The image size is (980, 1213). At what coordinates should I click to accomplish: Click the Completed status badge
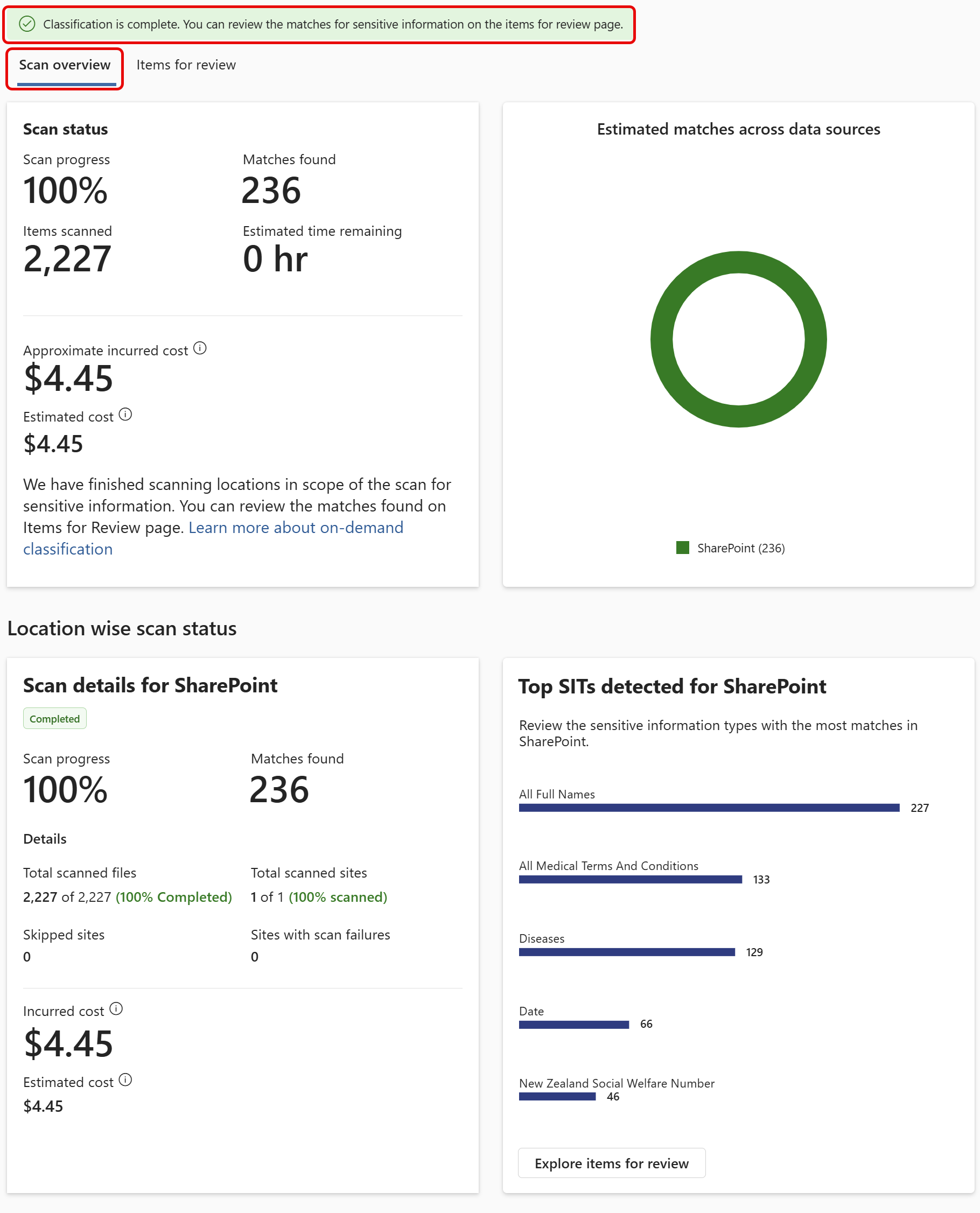(x=54, y=718)
